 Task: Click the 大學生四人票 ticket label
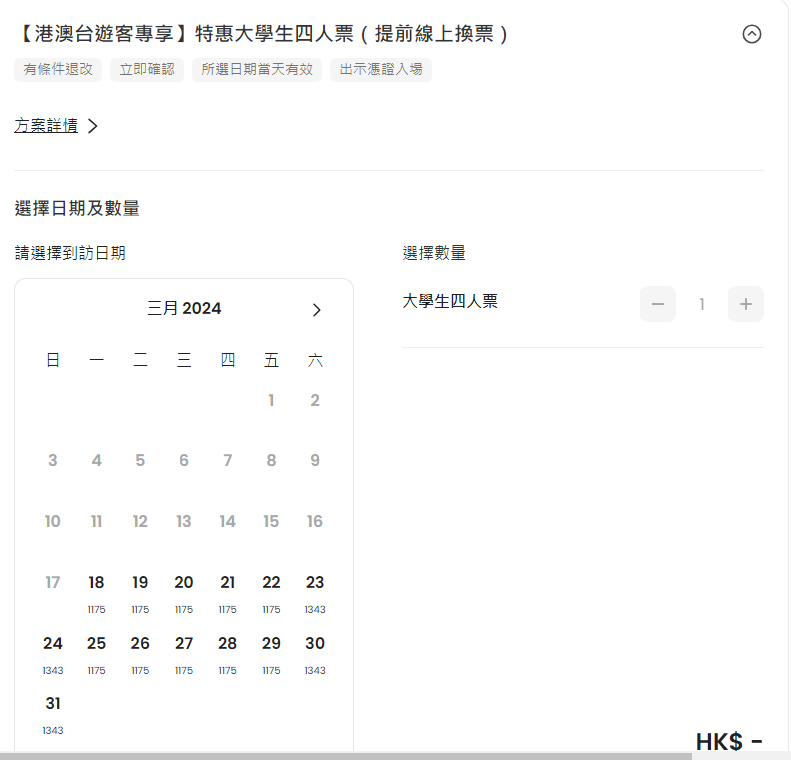point(450,302)
